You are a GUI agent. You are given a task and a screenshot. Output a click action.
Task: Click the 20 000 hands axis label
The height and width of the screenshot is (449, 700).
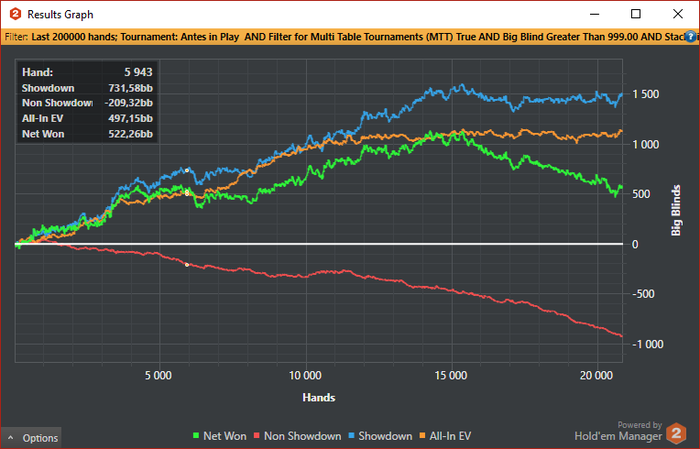596,375
